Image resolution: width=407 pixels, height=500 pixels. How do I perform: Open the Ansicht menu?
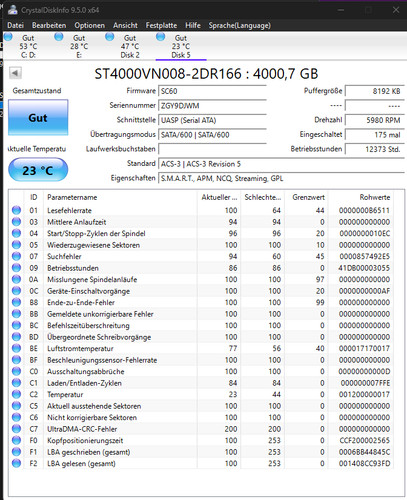pyautogui.click(x=125, y=25)
